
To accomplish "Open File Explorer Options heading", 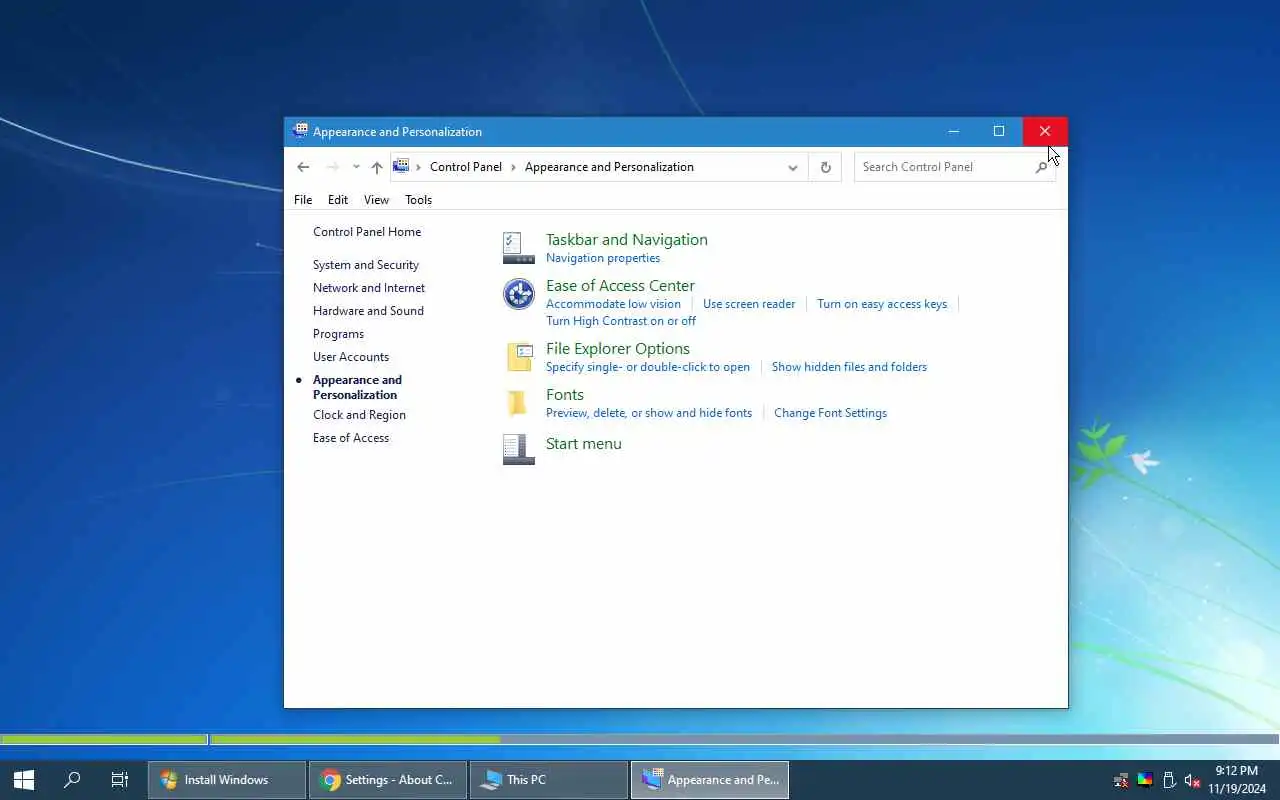I will (618, 349).
